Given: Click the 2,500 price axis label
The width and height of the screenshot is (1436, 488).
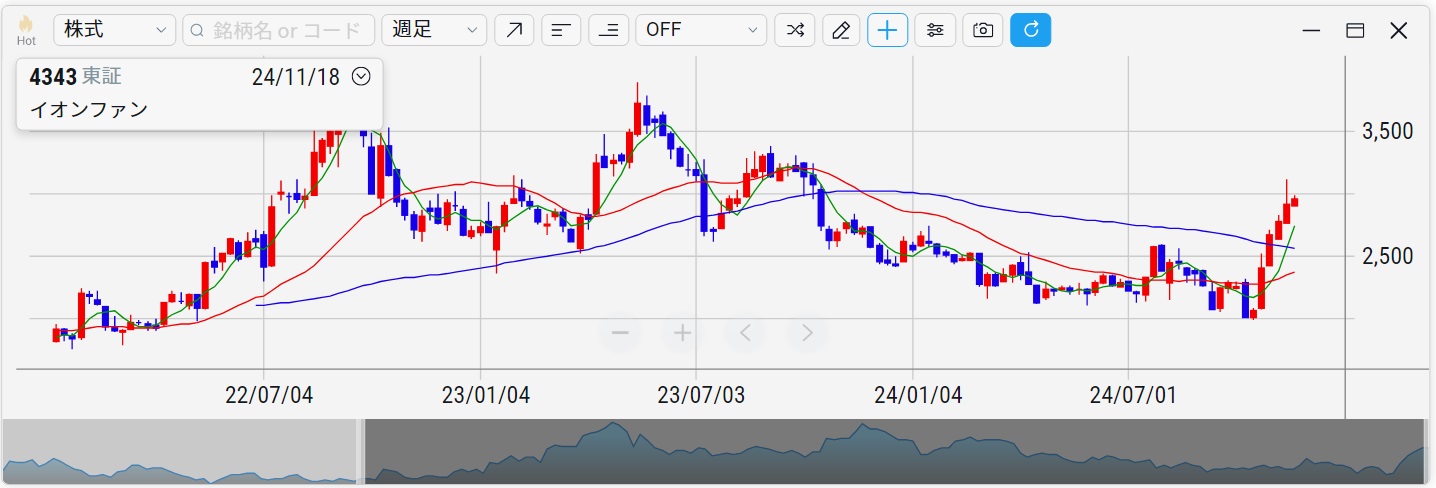Looking at the screenshot, I should point(1387,256).
